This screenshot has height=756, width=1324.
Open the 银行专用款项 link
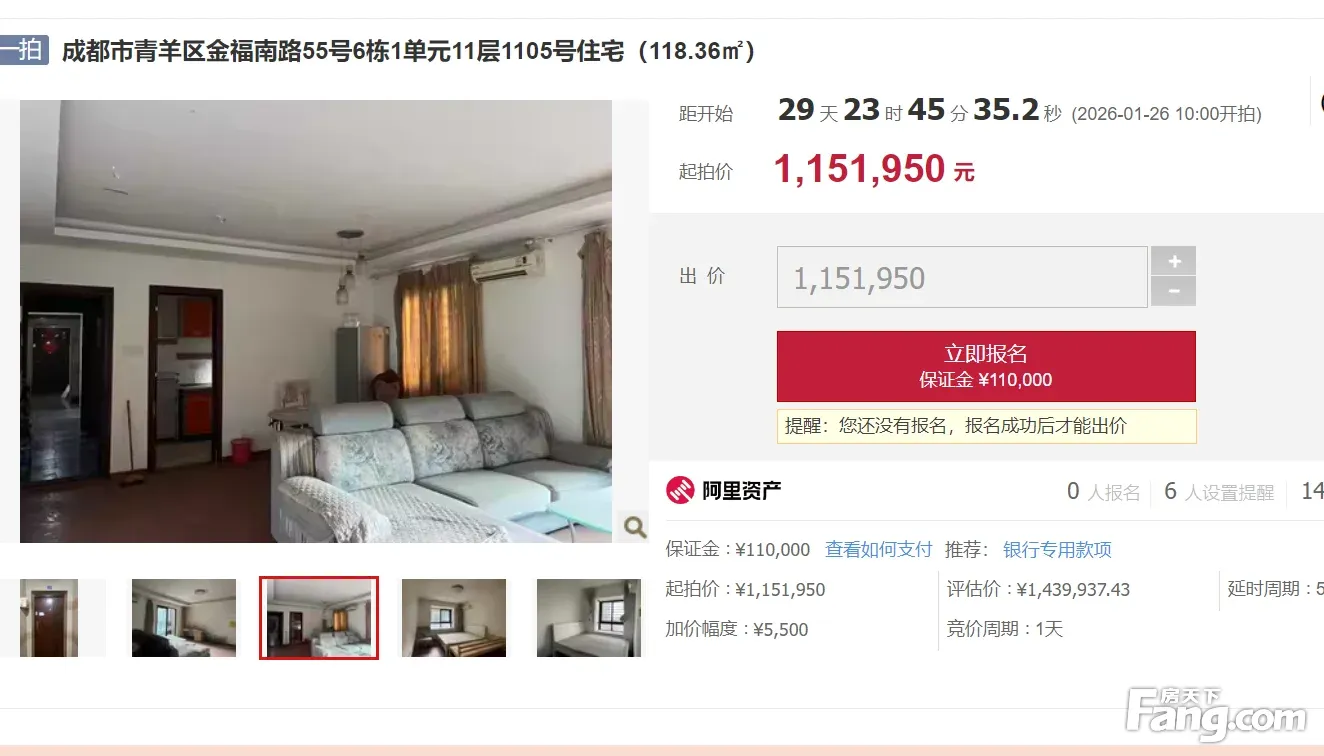[1057, 549]
